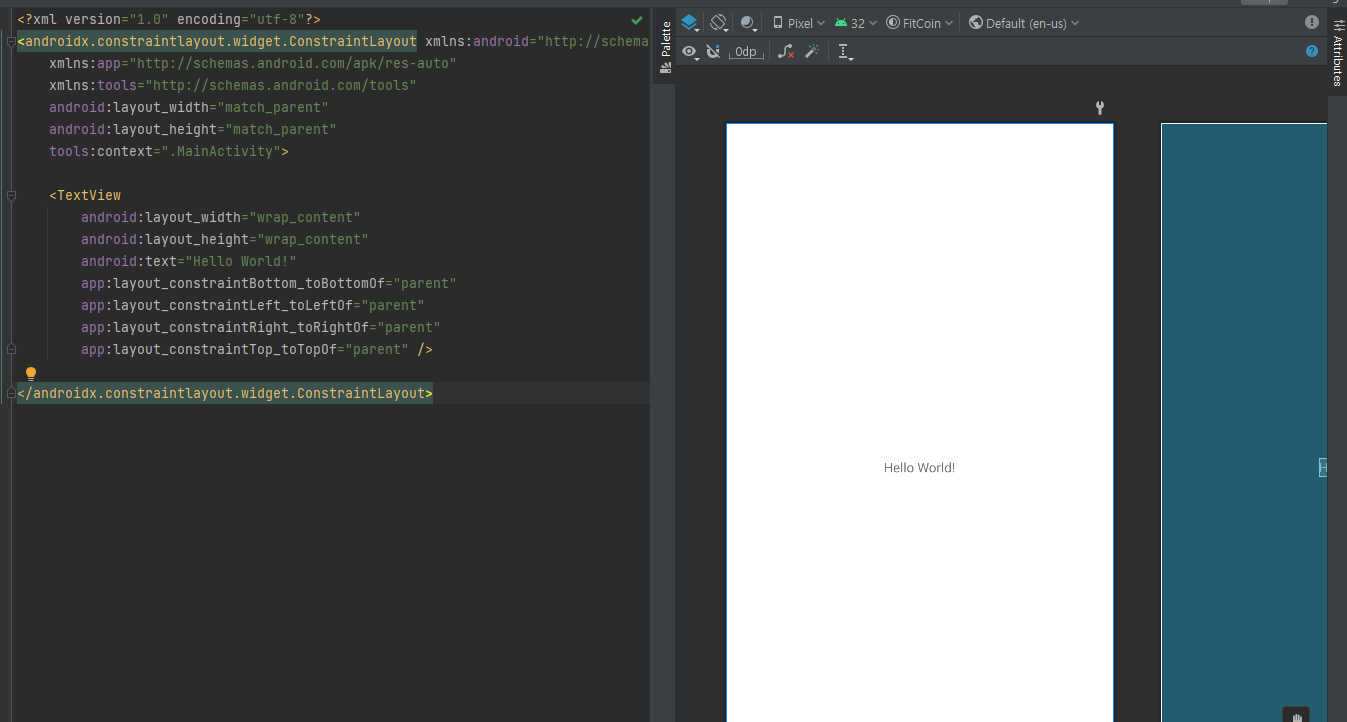Click the yellow lightbulb quick-fix icon
This screenshot has height=722, width=1347.
(30, 373)
